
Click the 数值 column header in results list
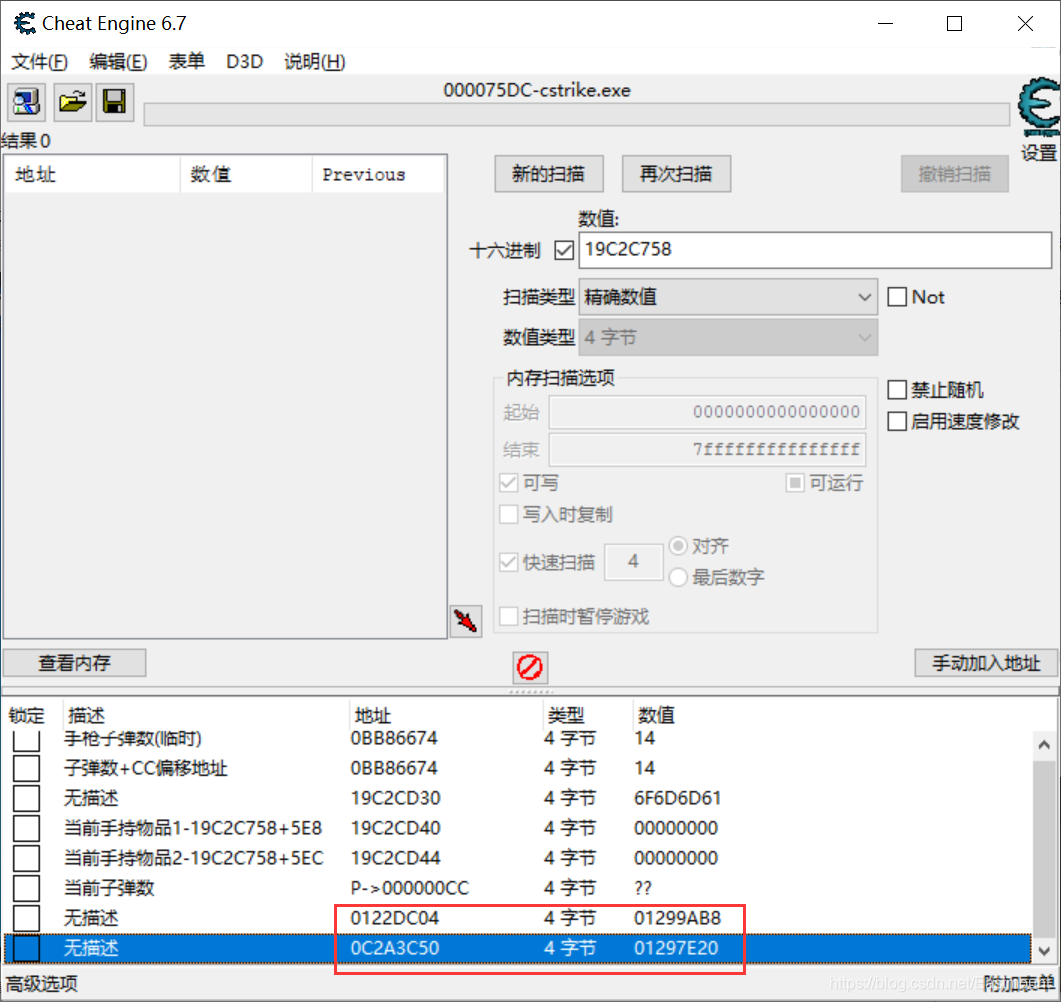coord(246,175)
